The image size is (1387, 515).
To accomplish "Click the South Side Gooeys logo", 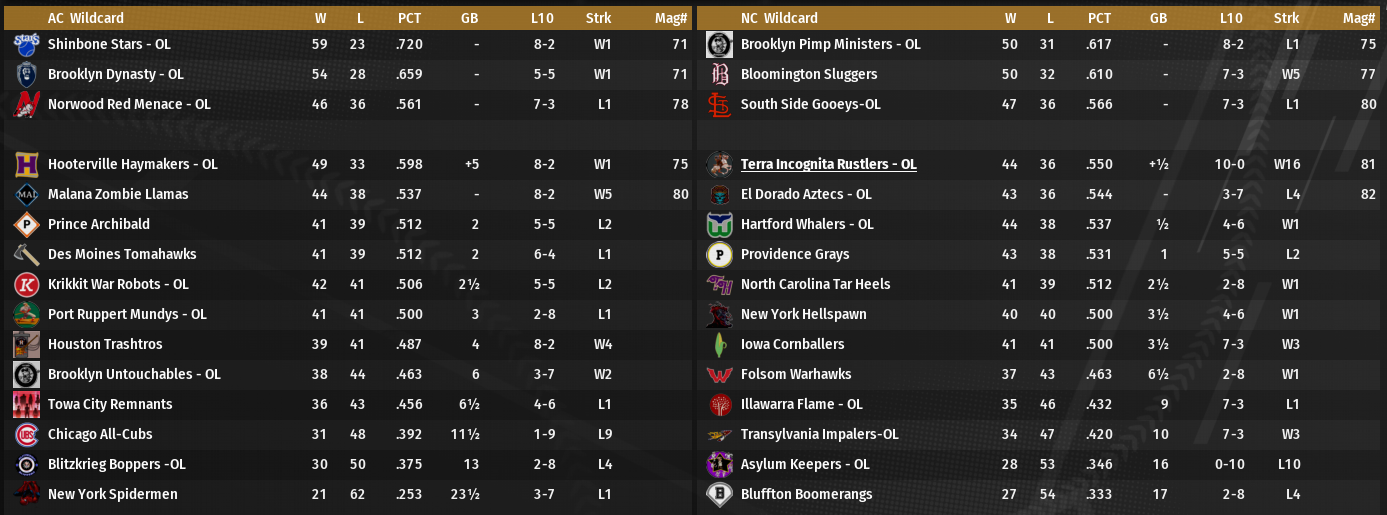I will (719, 104).
